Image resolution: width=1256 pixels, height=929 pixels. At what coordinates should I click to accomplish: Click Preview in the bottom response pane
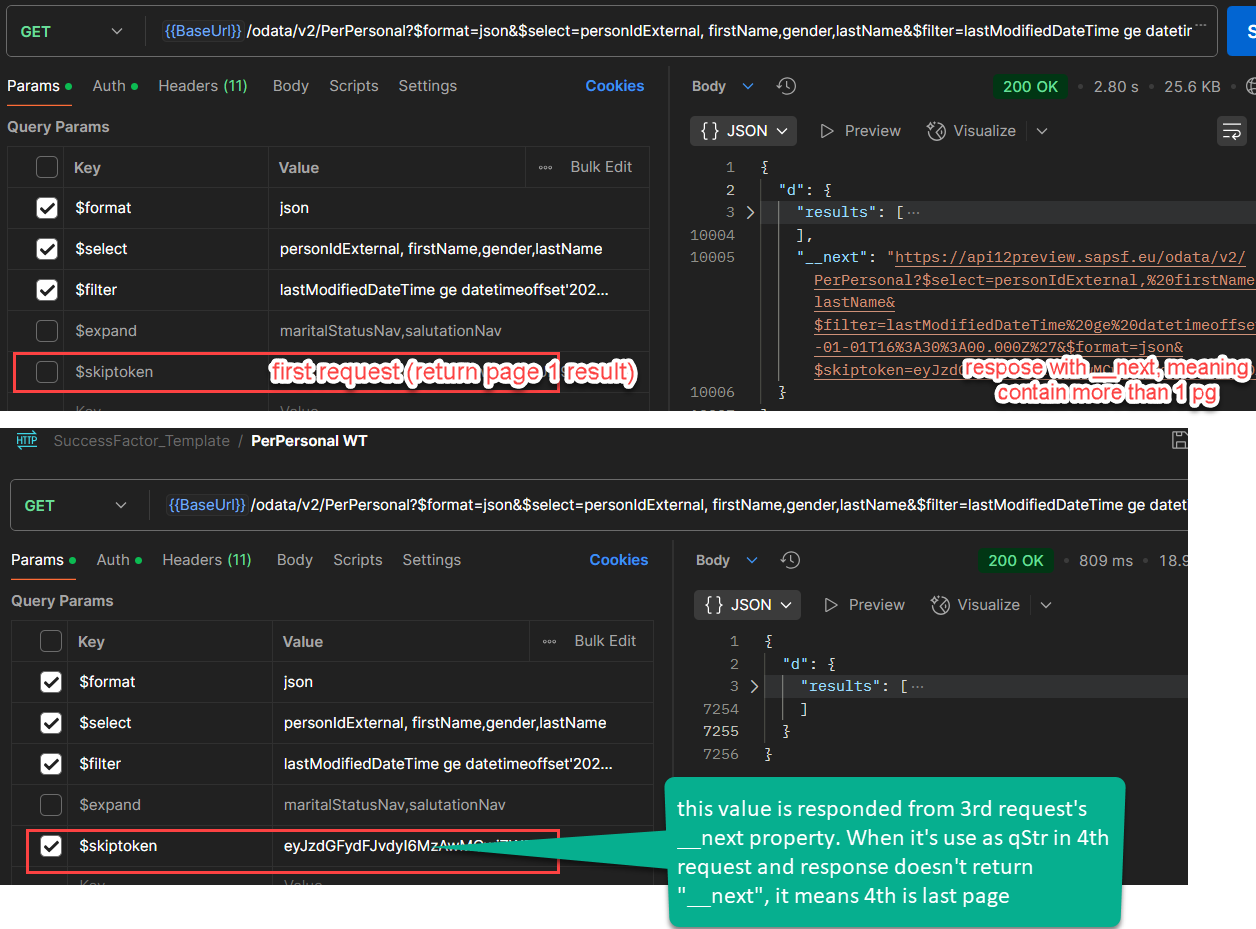point(864,605)
